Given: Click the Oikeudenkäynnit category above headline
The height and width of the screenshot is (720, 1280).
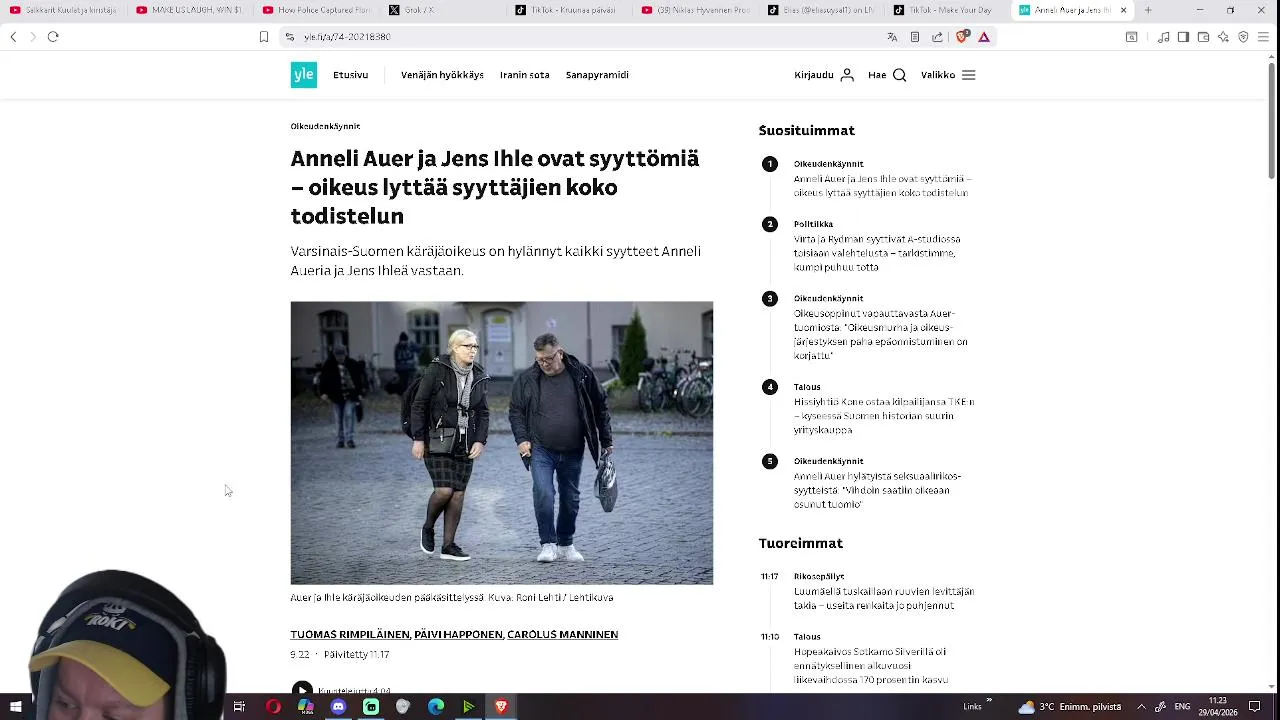Looking at the screenshot, I should [x=325, y=126].
